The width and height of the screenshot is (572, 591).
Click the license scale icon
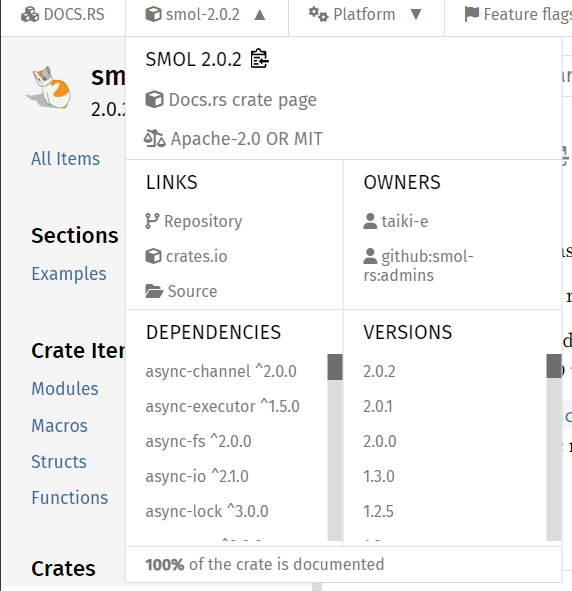(154, 138)
